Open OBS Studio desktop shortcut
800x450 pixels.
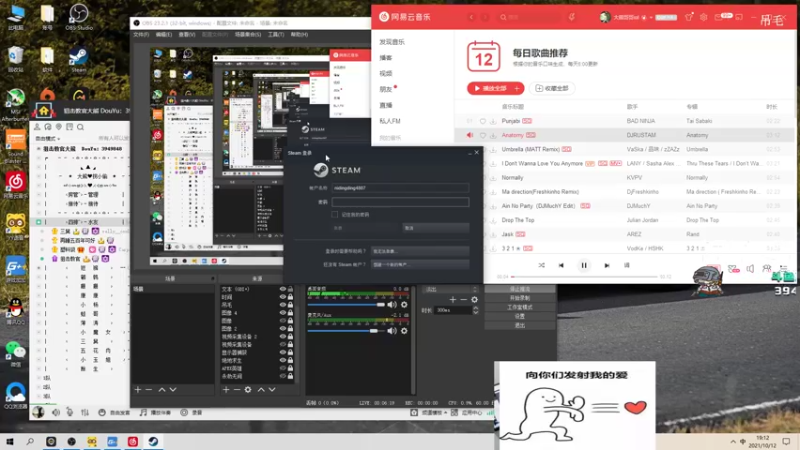coord(79,17)
